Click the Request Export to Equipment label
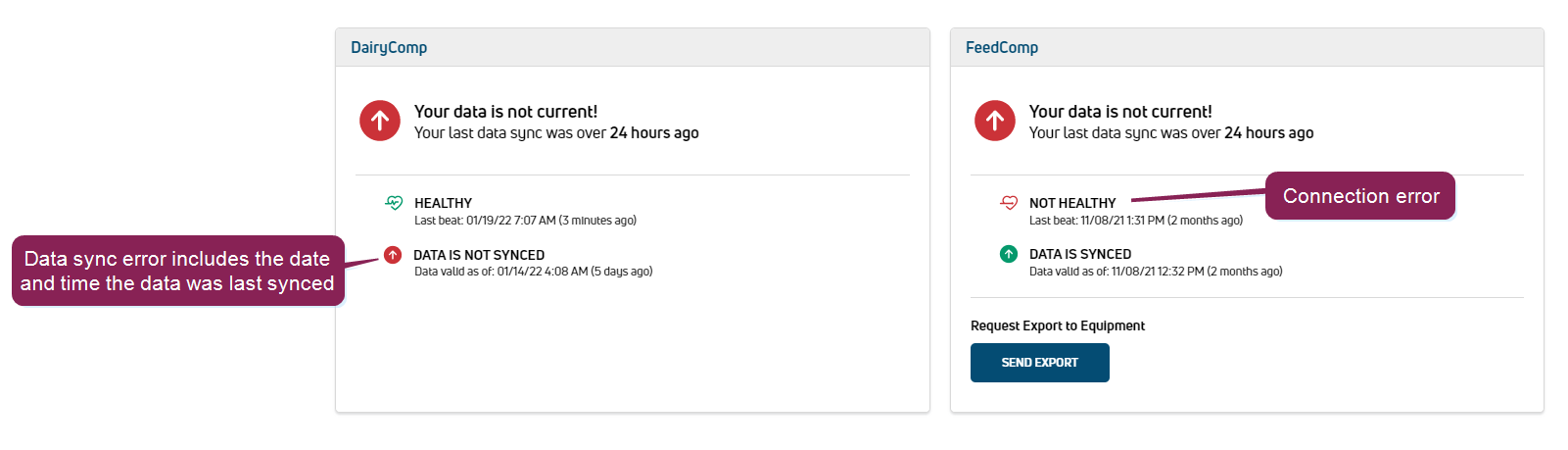This screenshot has height=450, width=1568. [1058, 325]
